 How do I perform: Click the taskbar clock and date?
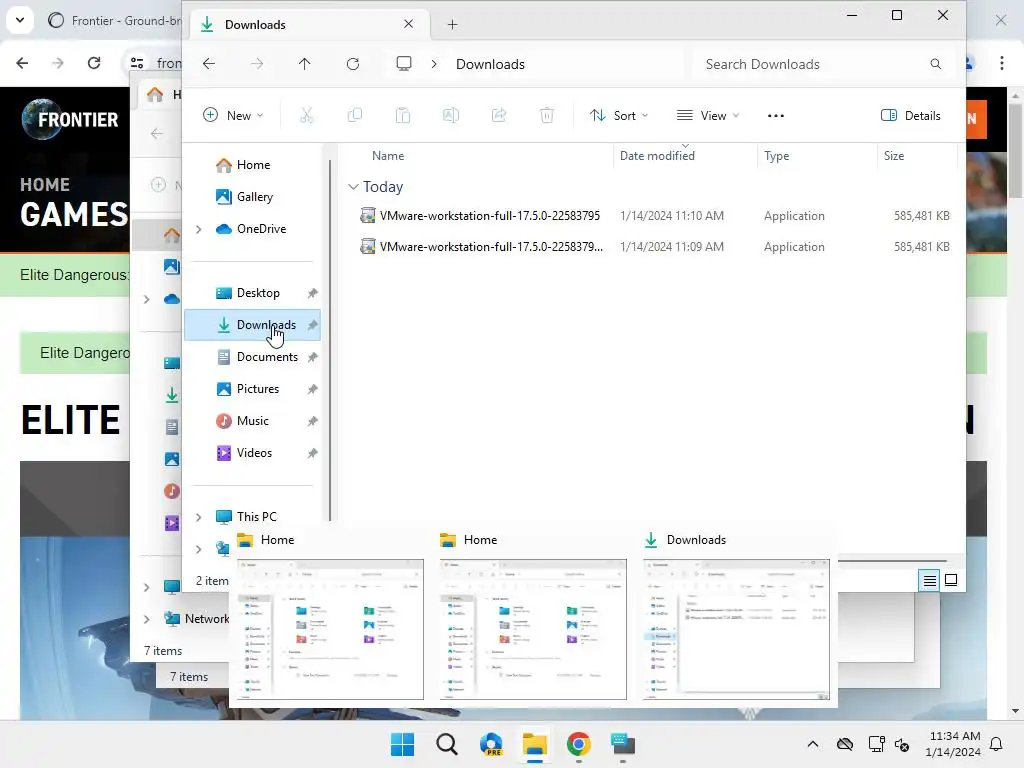point(953,744)
